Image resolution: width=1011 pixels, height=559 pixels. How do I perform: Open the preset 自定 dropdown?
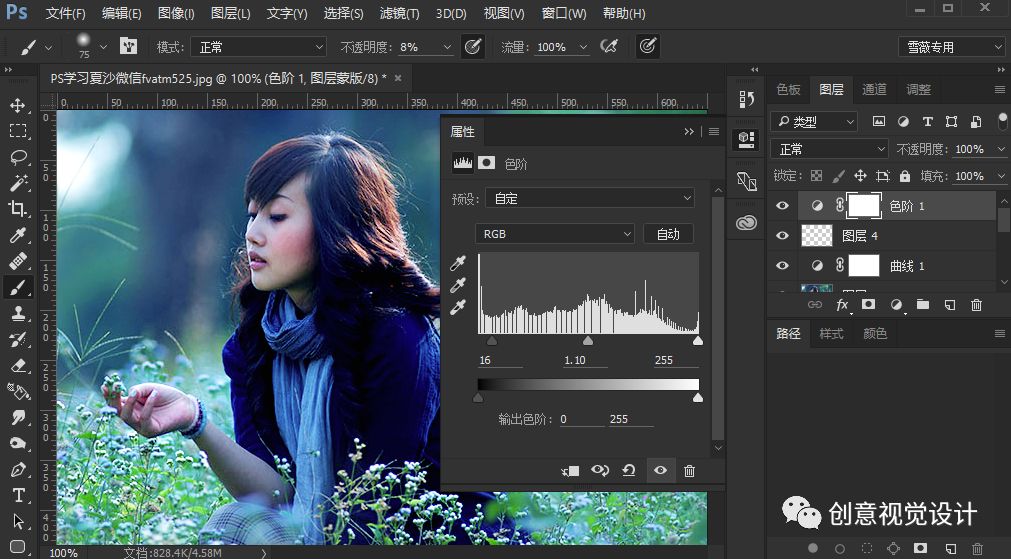coord(589,199)
